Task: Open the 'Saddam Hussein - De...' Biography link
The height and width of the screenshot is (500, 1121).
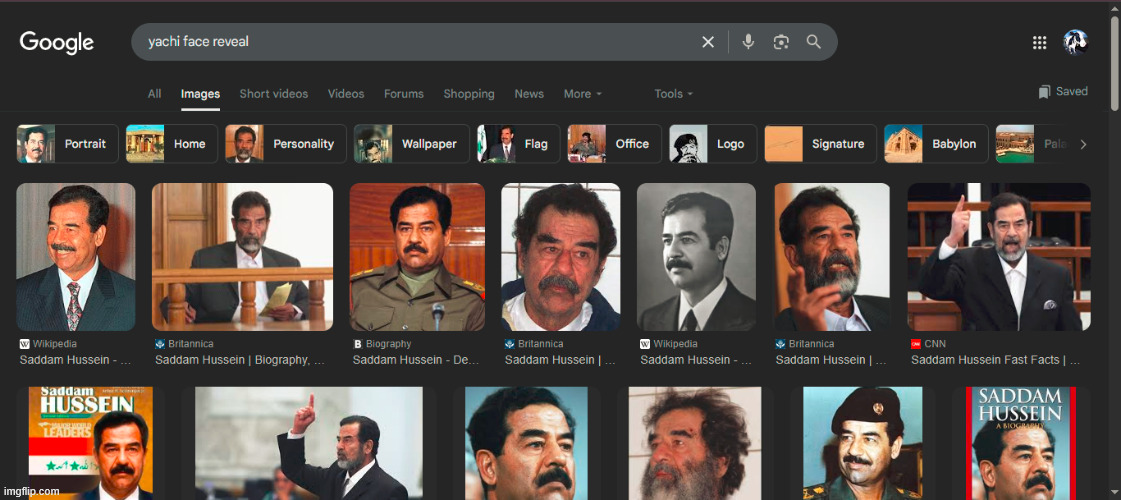Action: click(416, 360)
